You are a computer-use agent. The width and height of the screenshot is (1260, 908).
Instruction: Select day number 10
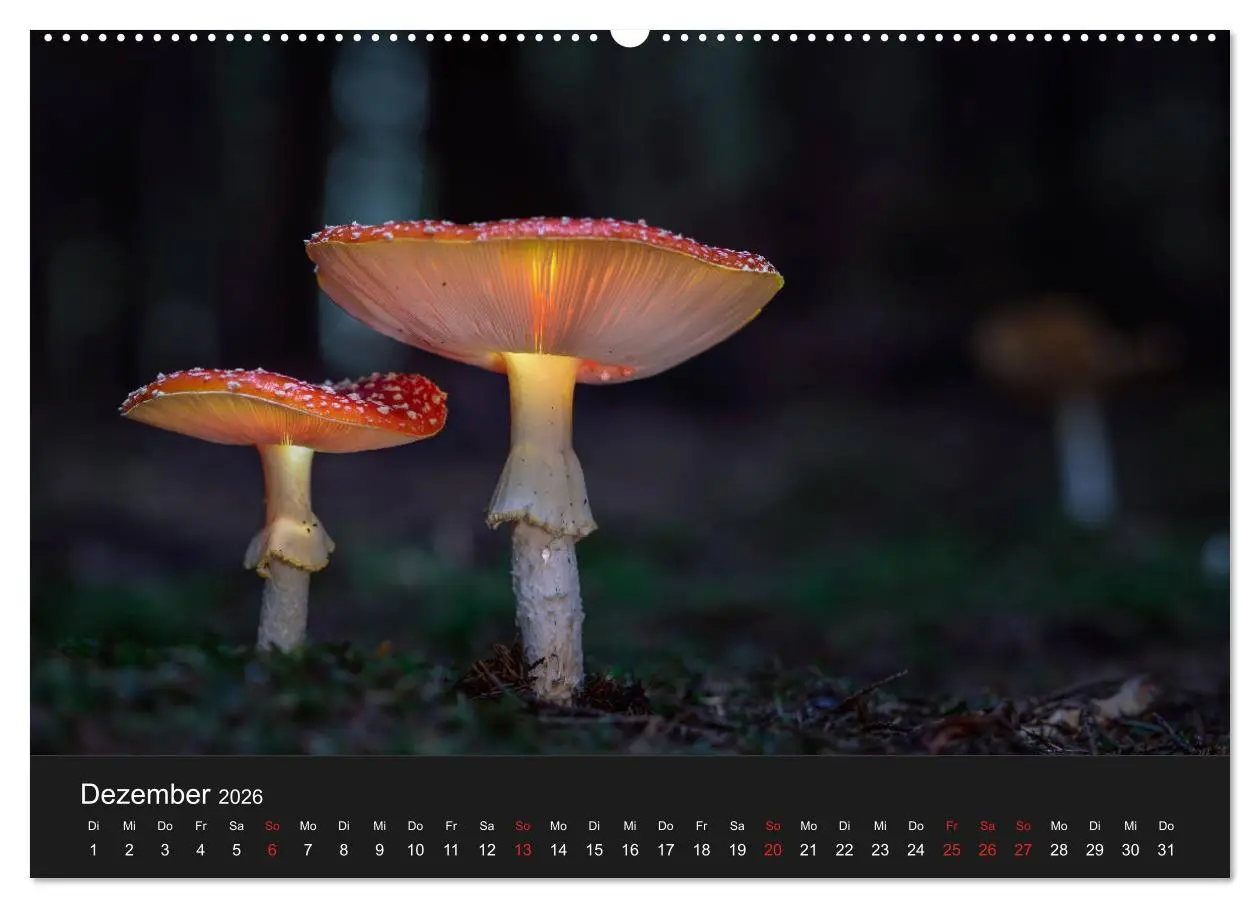pos(415,850)
